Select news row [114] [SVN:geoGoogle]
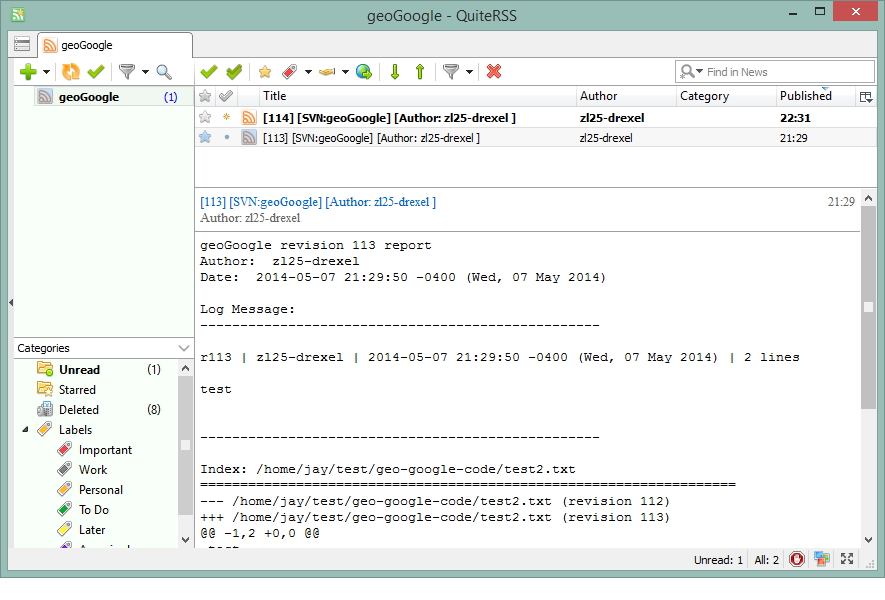 point(535,117)
